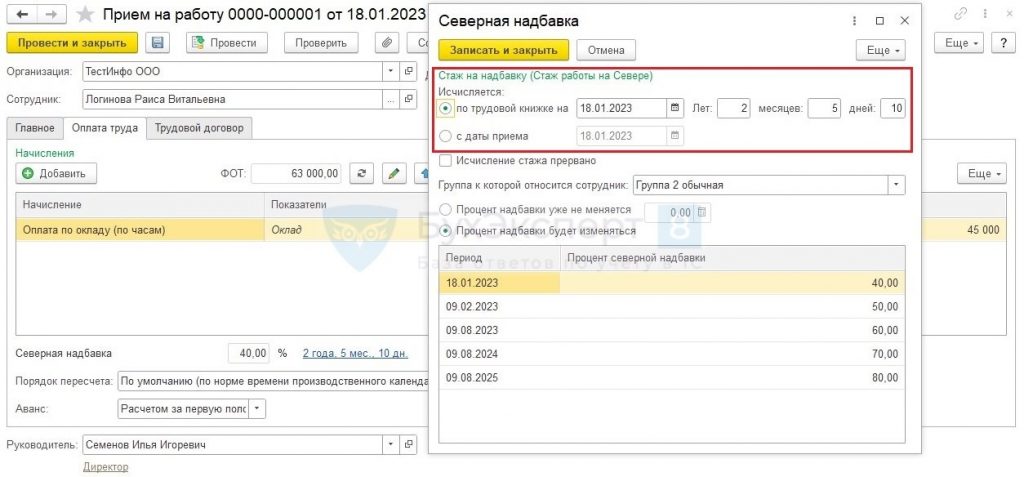Click Провести и закрыть button

pyautogui.click(x=72, y=43)
